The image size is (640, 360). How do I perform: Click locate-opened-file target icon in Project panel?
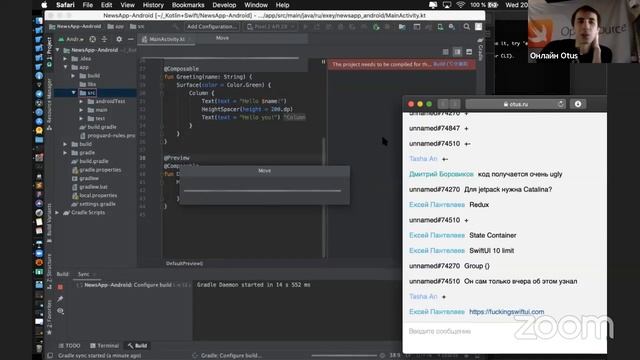pos(93,39)
